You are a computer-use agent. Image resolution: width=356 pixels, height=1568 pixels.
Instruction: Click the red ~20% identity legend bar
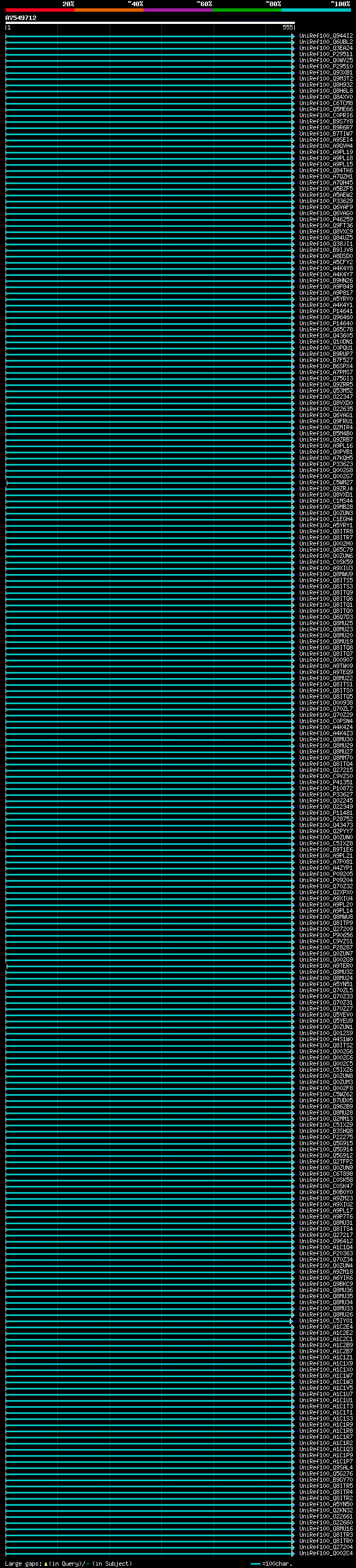[x=40, y=10]
